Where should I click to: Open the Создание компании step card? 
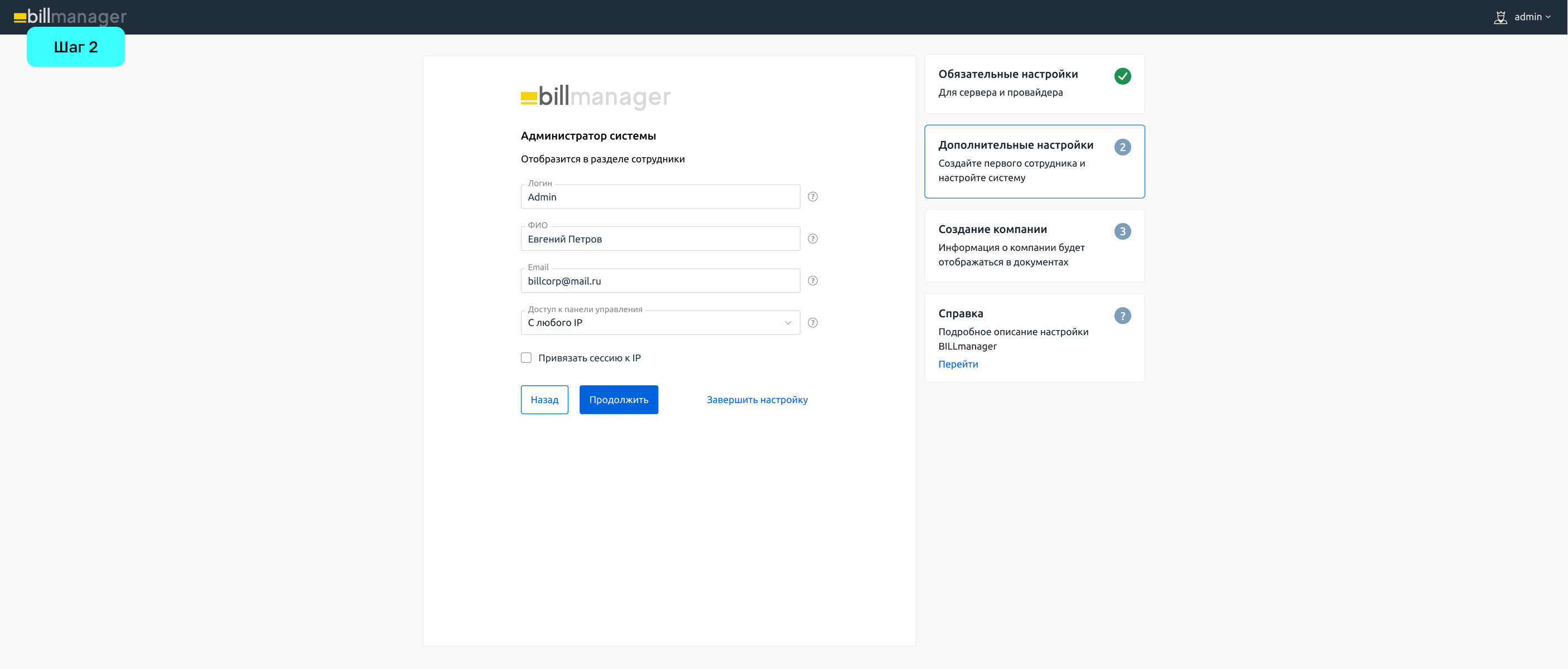pyautogui.click(x=1034, y=246)
